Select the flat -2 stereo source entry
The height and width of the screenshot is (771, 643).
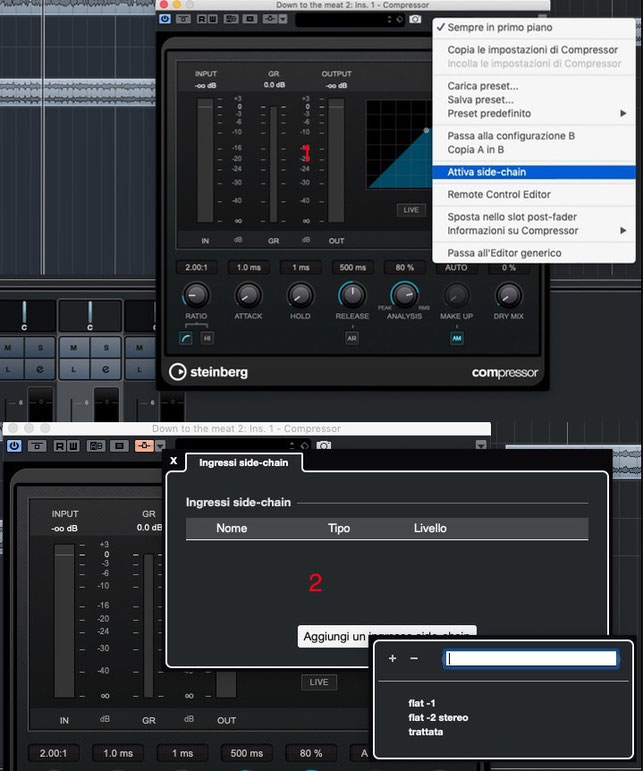(x=438, y=717)
